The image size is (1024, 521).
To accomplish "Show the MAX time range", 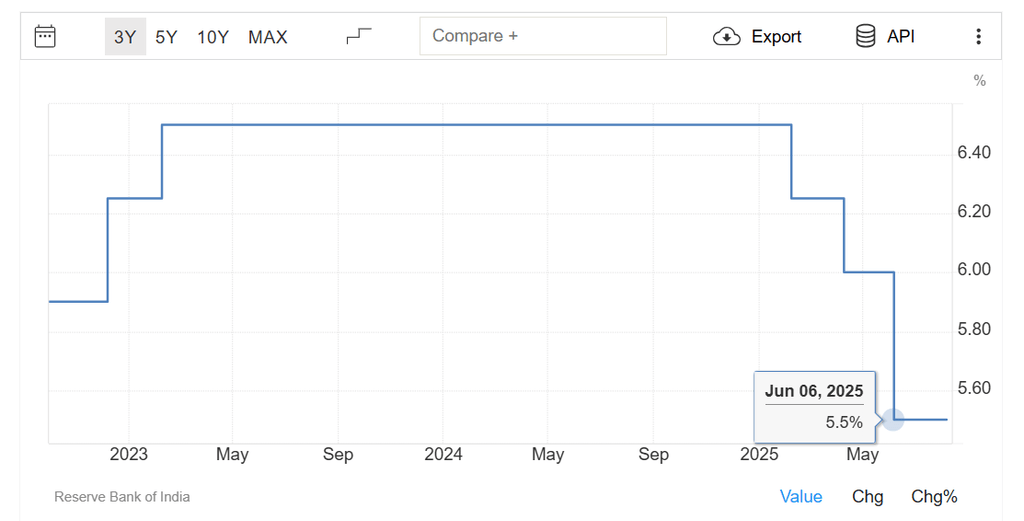I will (268, 37).
